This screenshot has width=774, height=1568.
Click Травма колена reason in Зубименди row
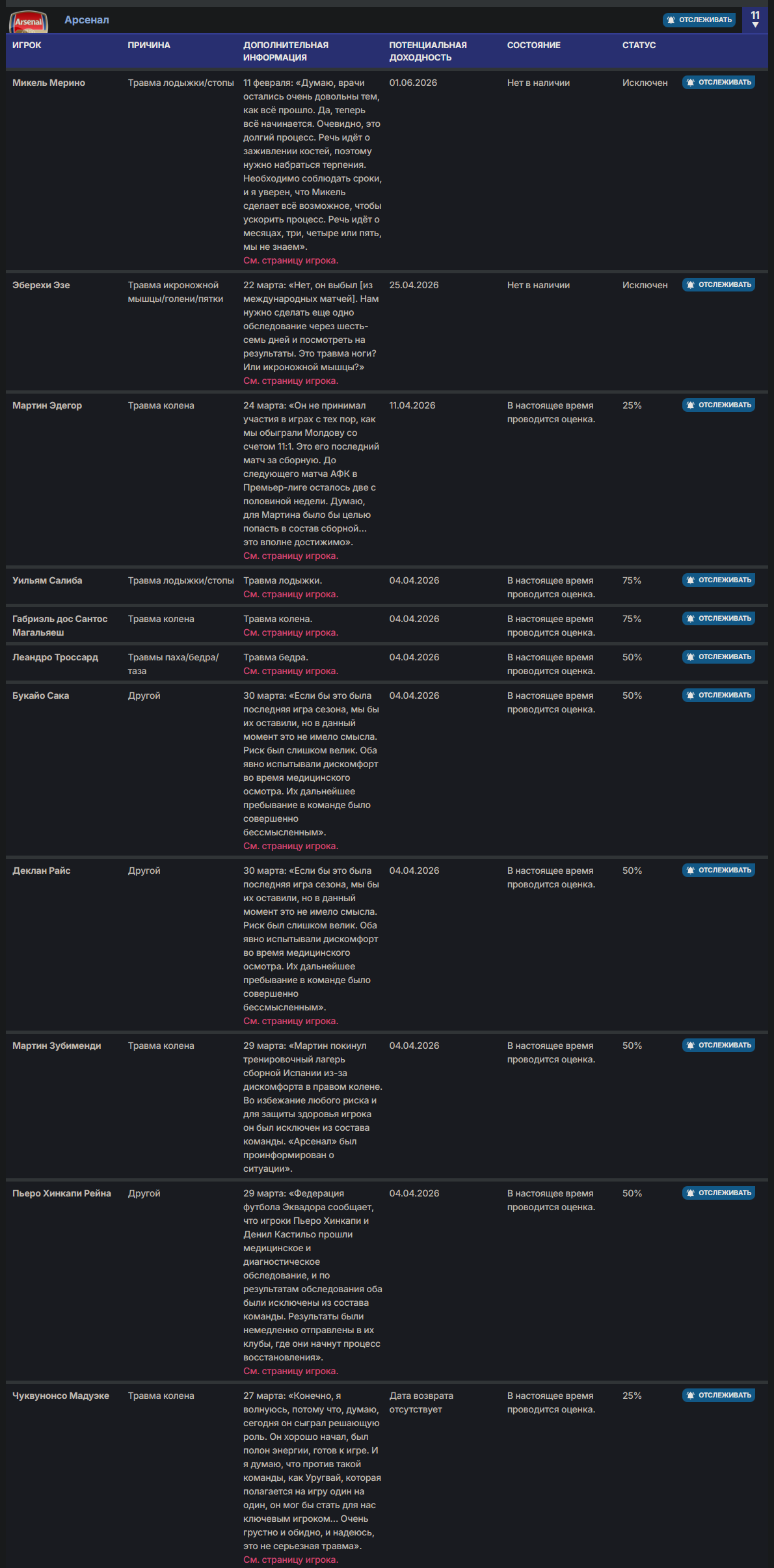point(161,1046)
